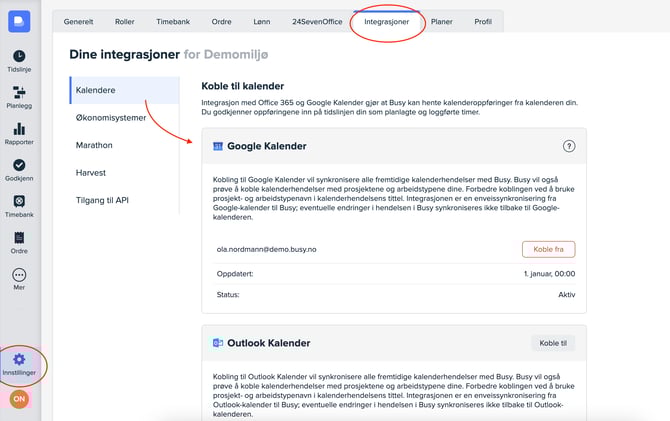This screenshot has height=421, width=670.
Task: Select Tilgang til API menu item
Action: coord(103,200)
